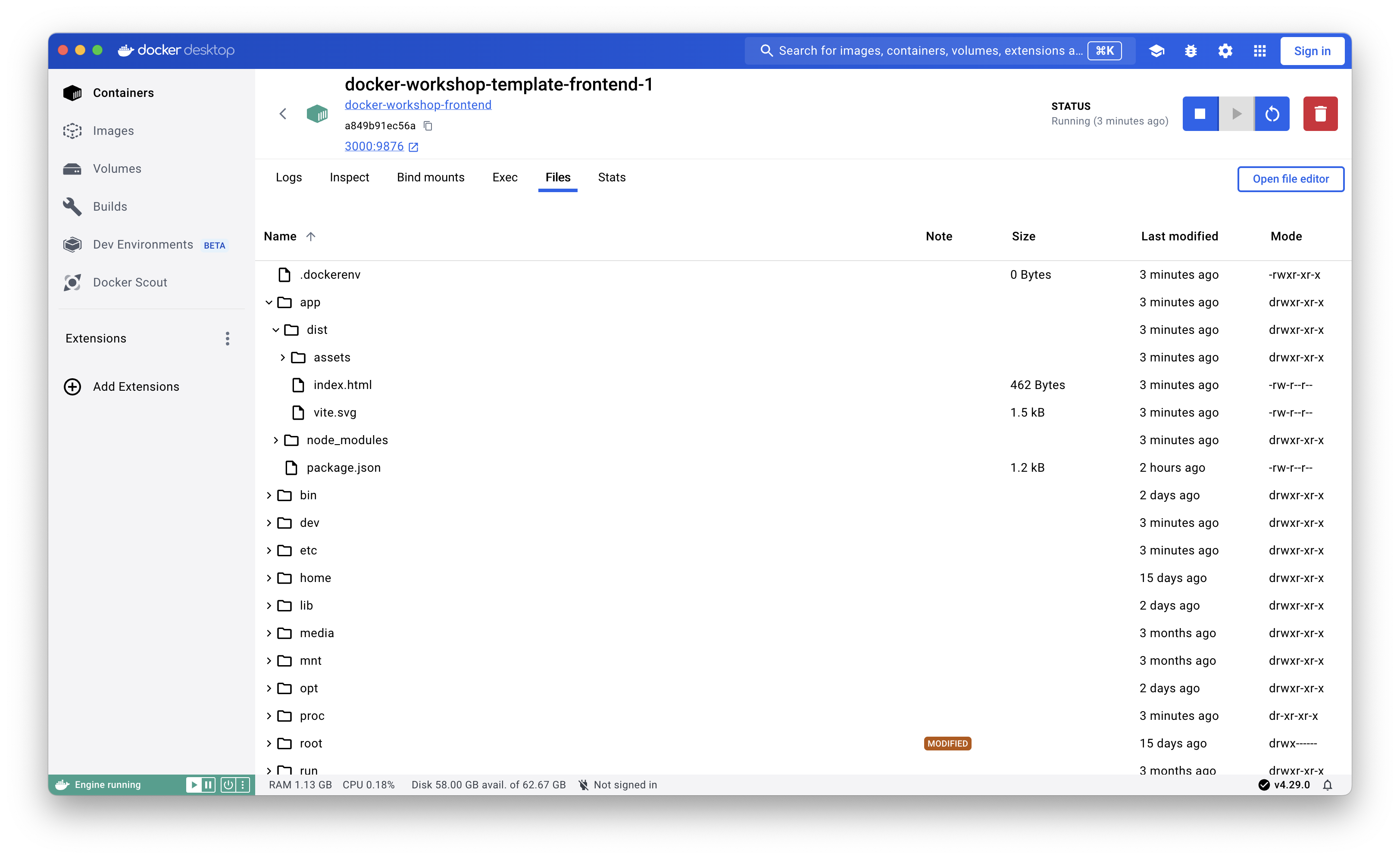
Task: Open the Troubleshoot bug icon
Action: click(1190, 50)
